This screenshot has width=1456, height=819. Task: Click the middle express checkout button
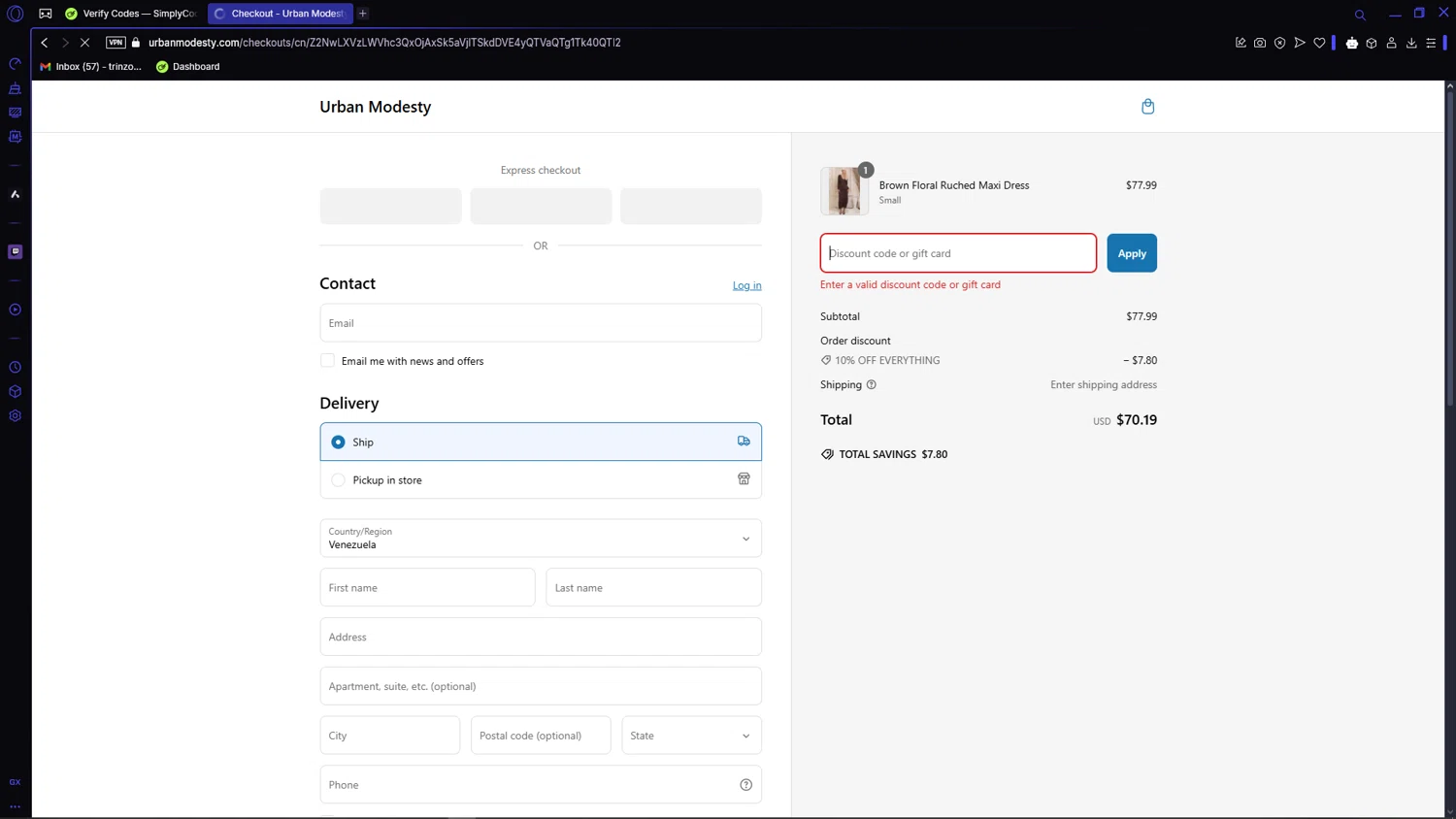[541, 206]
